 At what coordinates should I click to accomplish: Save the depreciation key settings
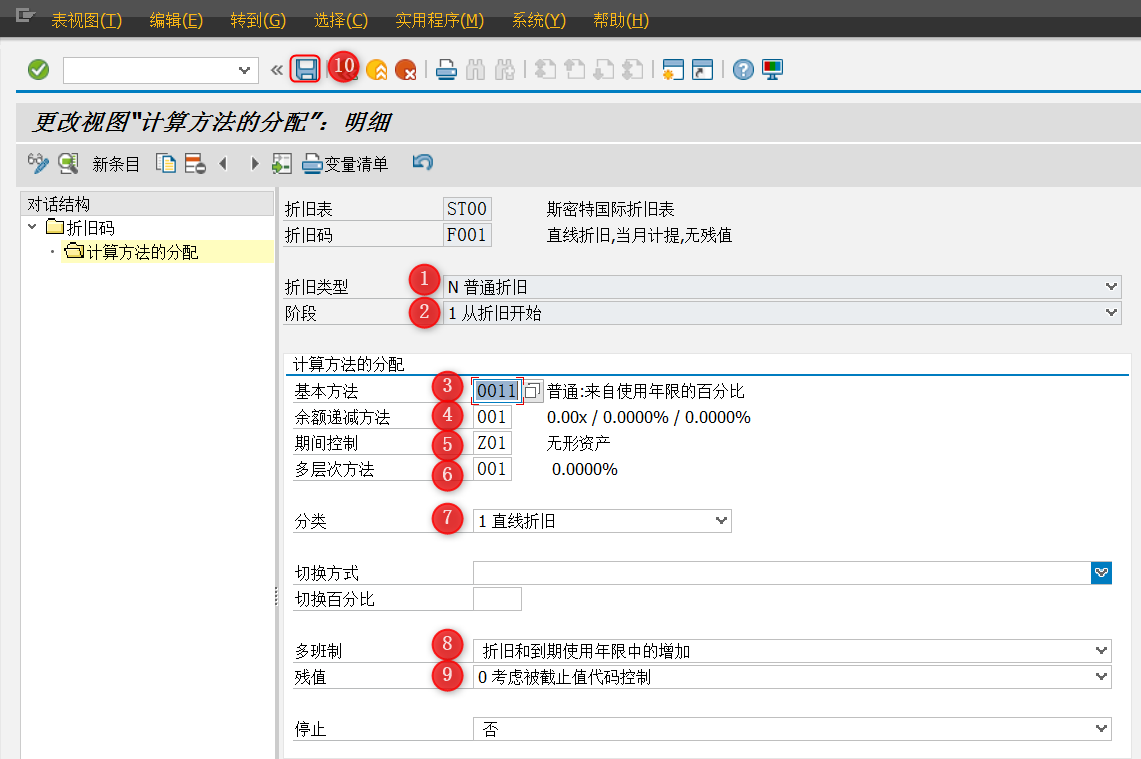tap(306, 68)
